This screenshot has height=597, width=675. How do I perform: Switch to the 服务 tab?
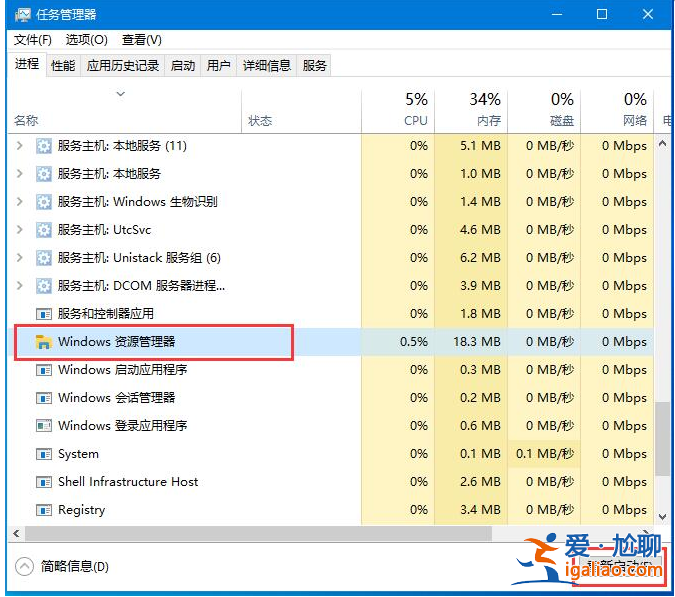[x=314, y=66]
